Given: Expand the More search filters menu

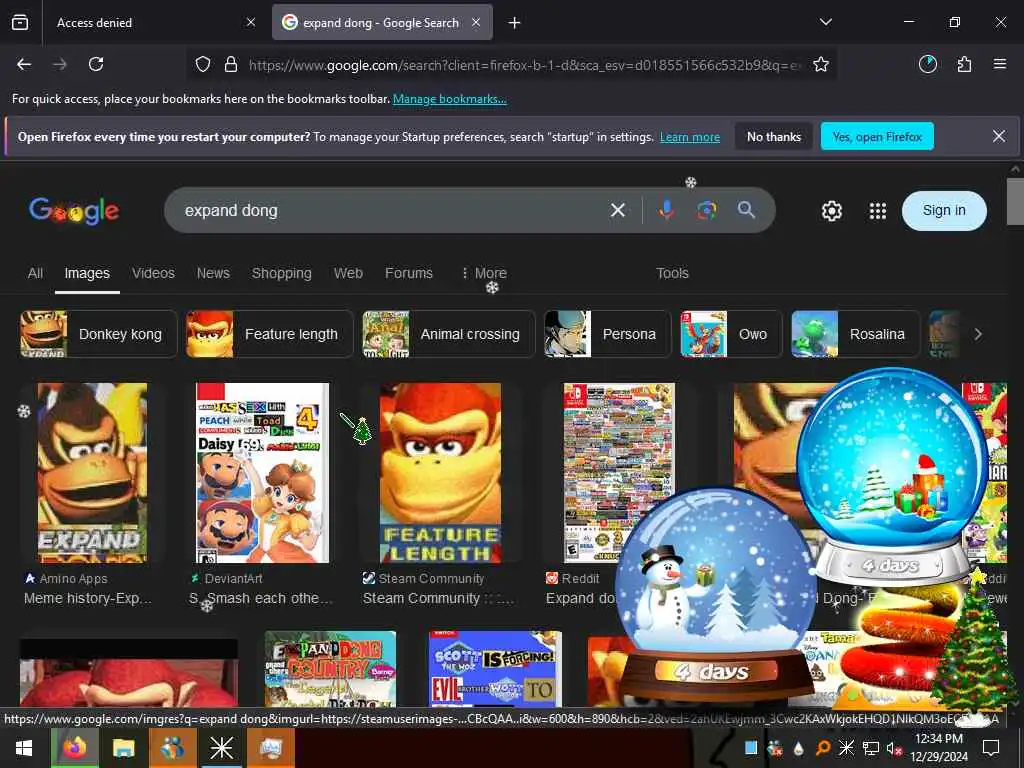Looking at the screenshot, I should pos(485,273).
